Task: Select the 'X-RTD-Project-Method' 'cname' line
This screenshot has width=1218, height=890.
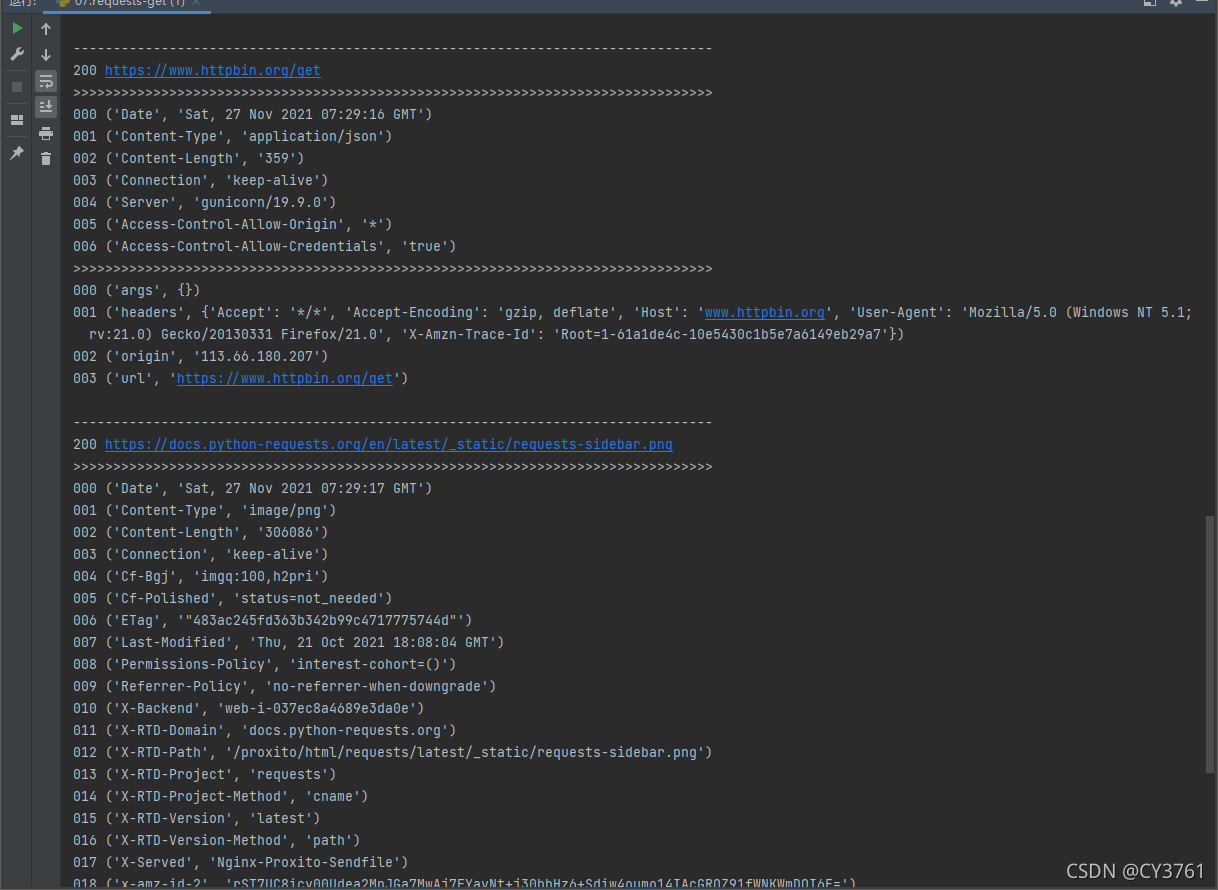Action: tap(221, 797)
